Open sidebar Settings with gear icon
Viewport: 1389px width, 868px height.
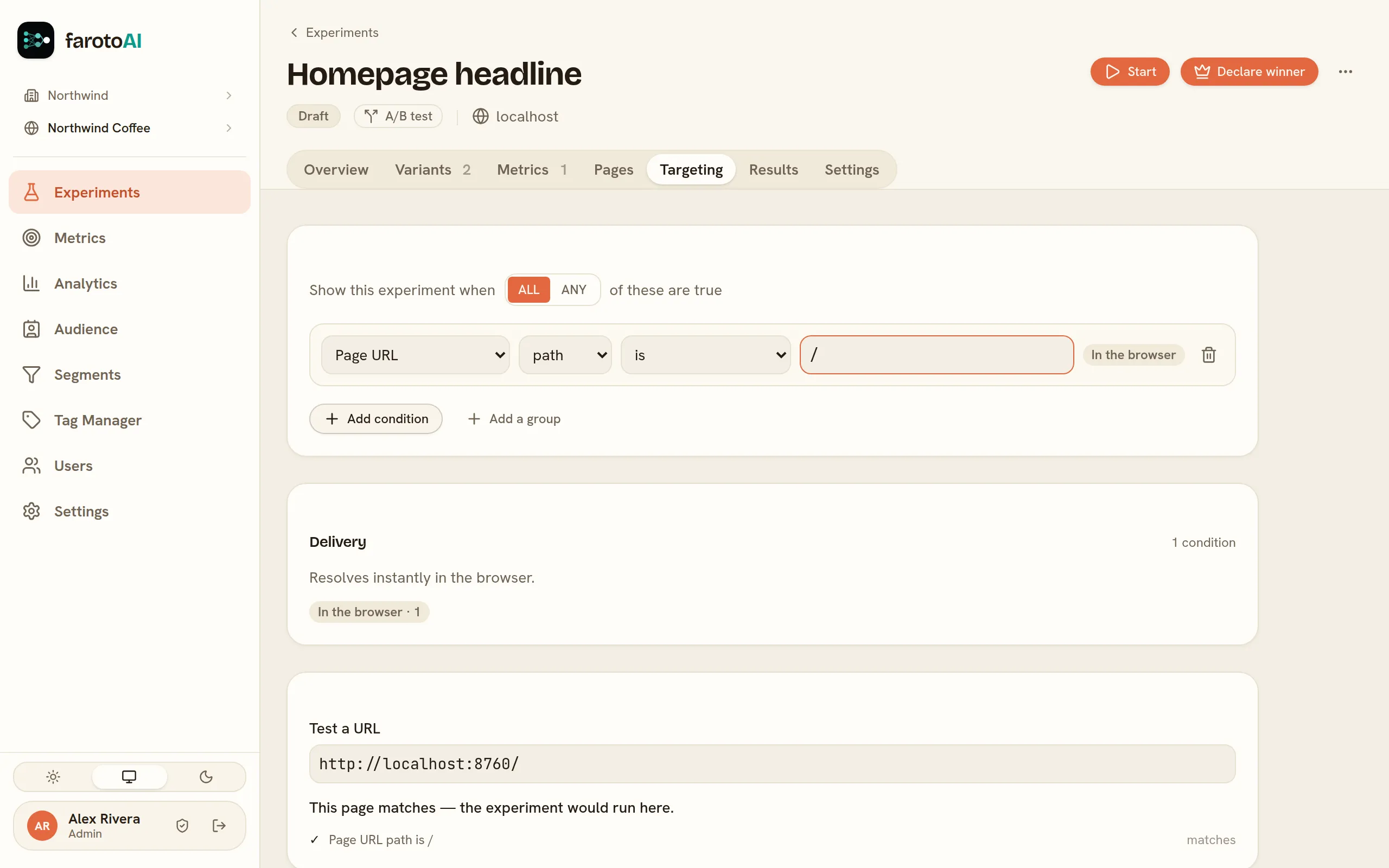click(130, 511)
